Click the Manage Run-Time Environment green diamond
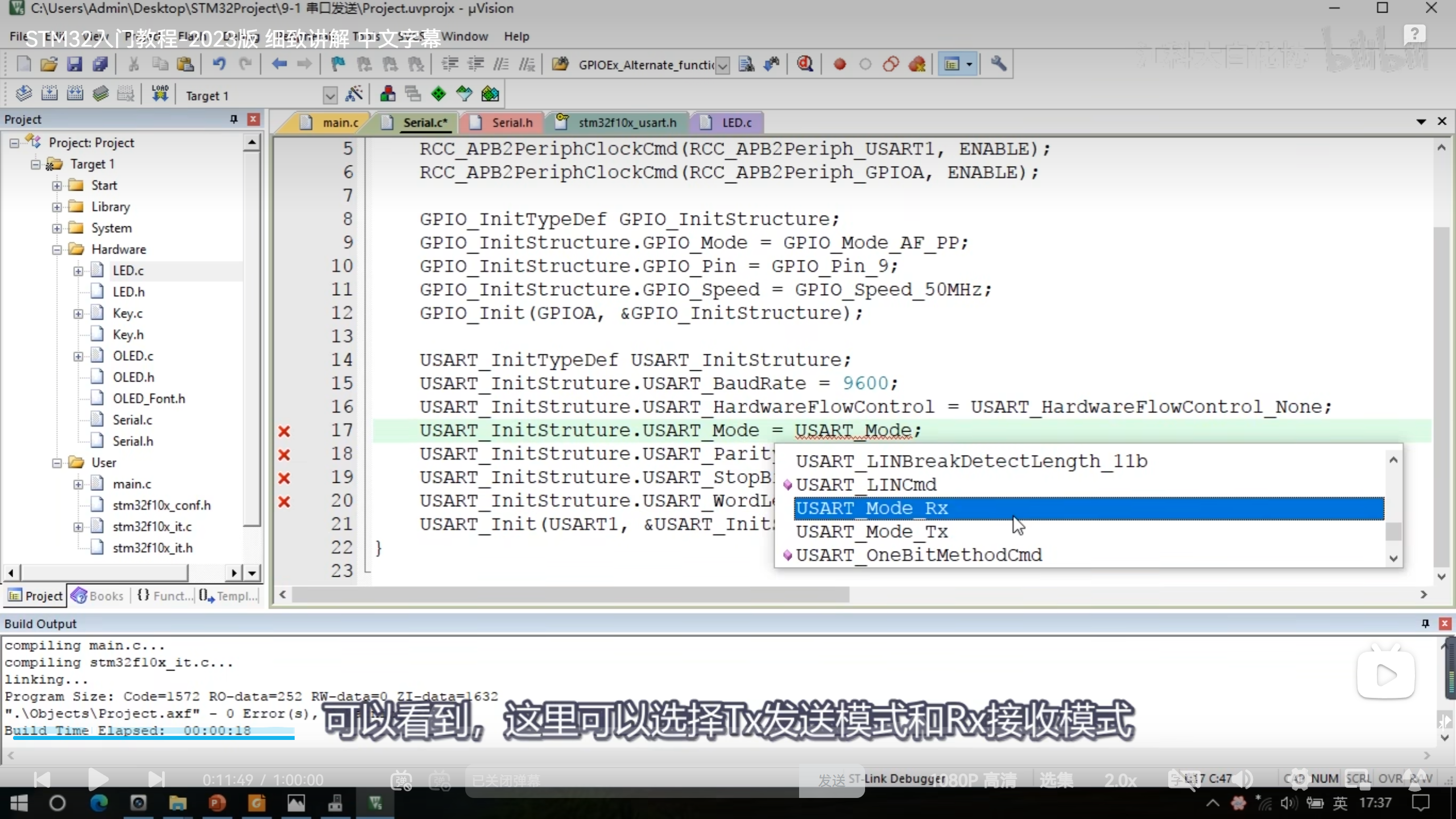Viewport: 1456px width, 819px height. [439, 94]
